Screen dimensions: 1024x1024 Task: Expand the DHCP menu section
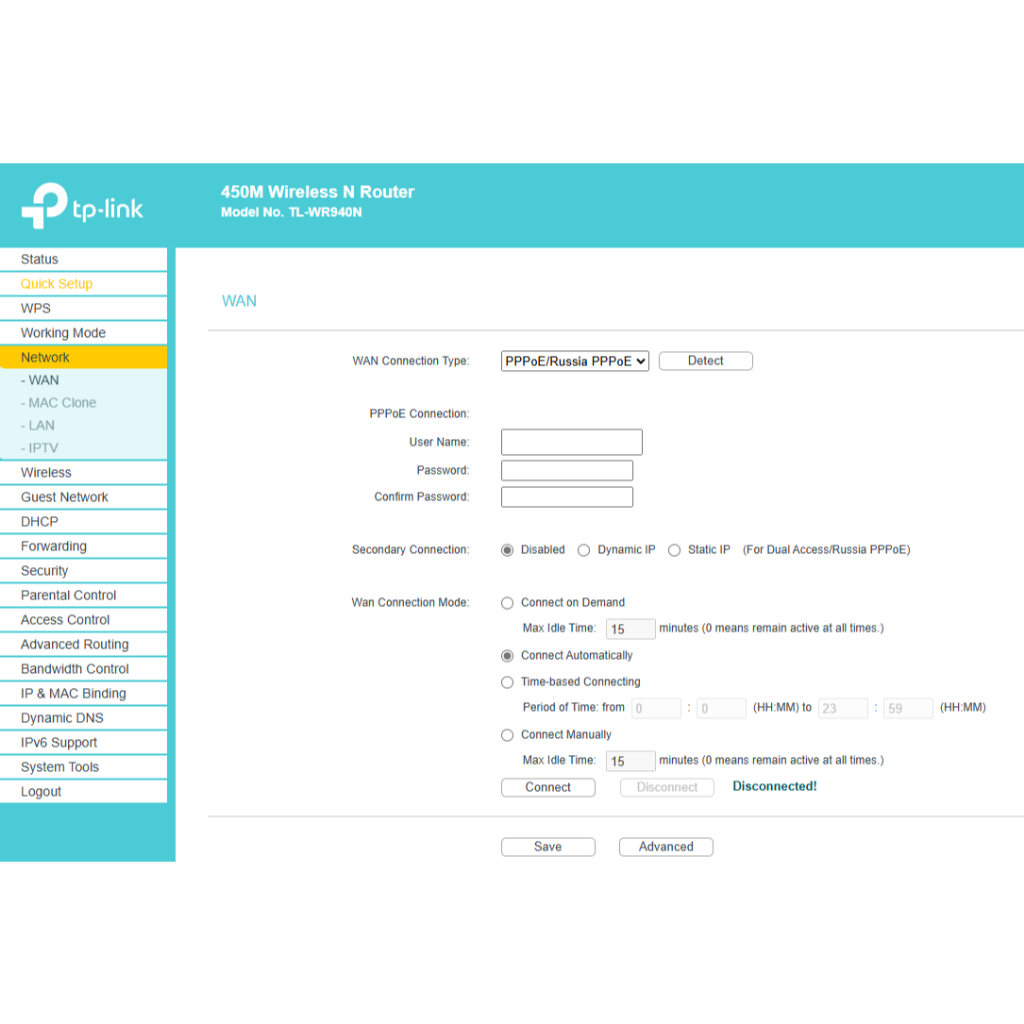coord(40,522)
